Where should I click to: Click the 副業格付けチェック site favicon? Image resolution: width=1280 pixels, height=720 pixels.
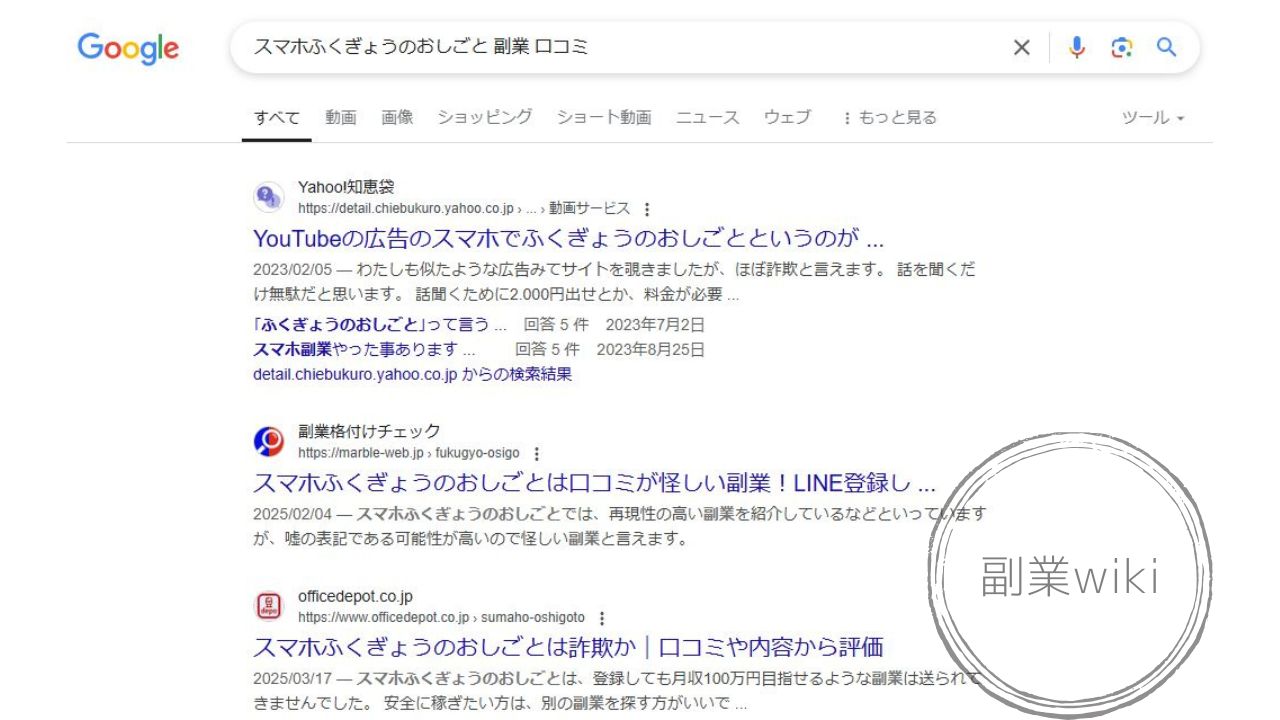(x=268, y=441)
